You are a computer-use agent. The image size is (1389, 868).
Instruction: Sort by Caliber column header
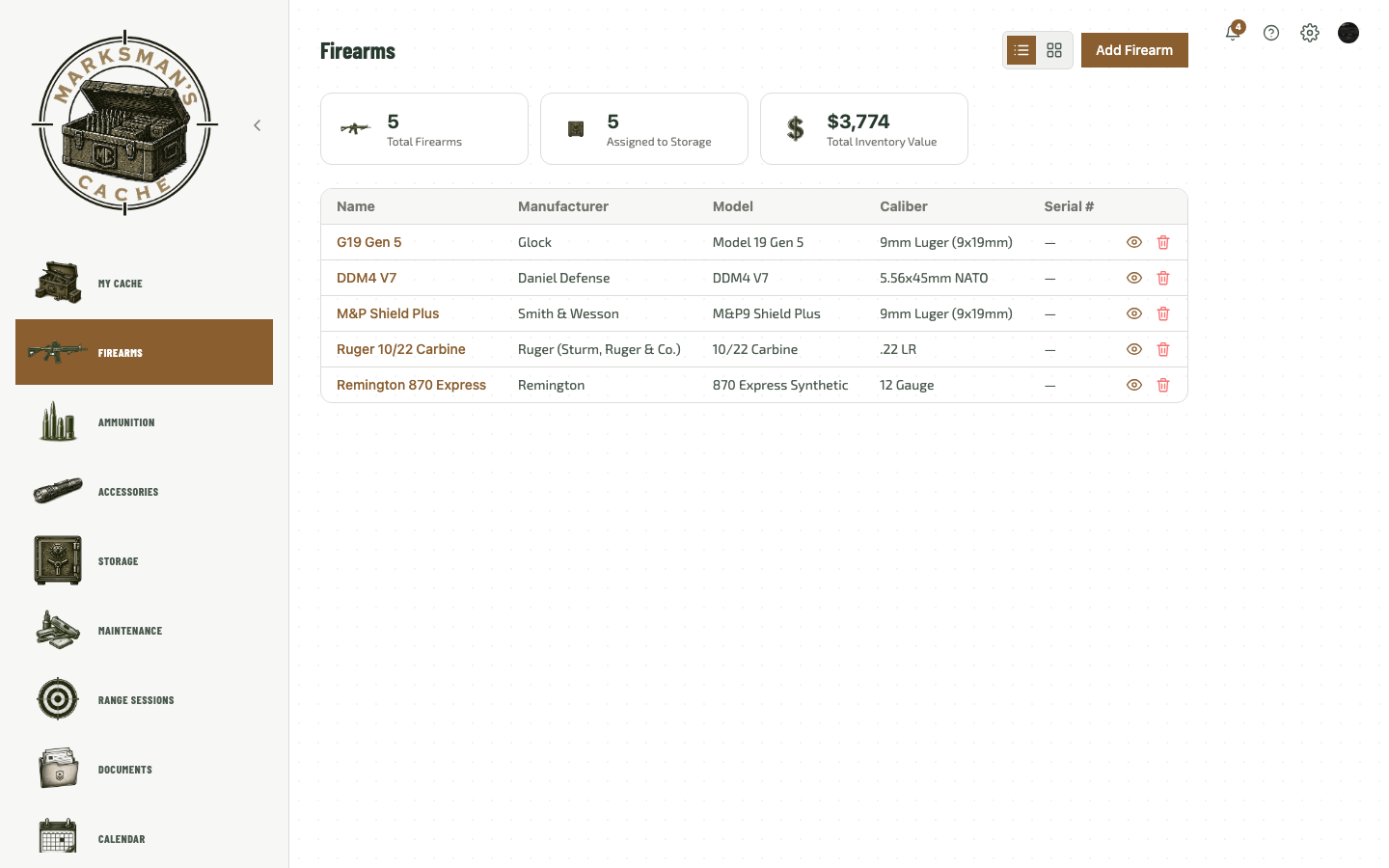pos(904,206)
